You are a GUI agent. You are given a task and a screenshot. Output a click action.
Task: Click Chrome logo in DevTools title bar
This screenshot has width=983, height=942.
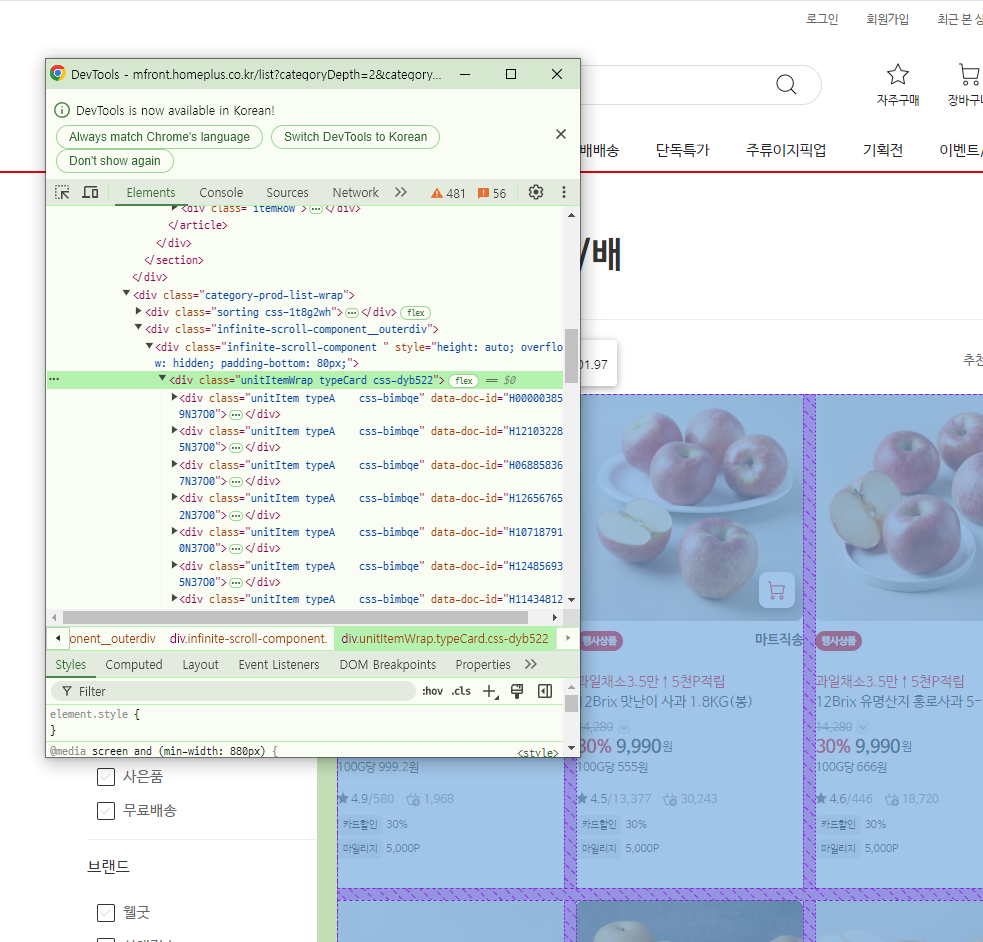[58, 74]
